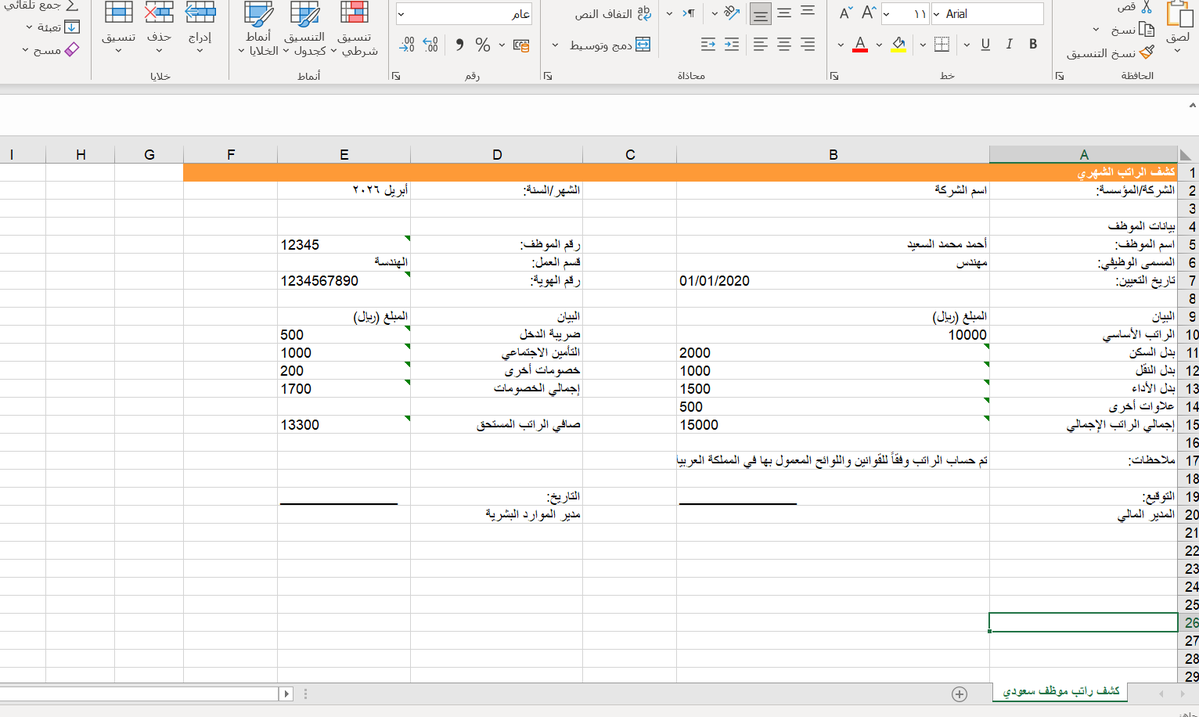Click the text direction paragraph icon
This screenshot has height=717, width=1199.
[x=688, y=13]
